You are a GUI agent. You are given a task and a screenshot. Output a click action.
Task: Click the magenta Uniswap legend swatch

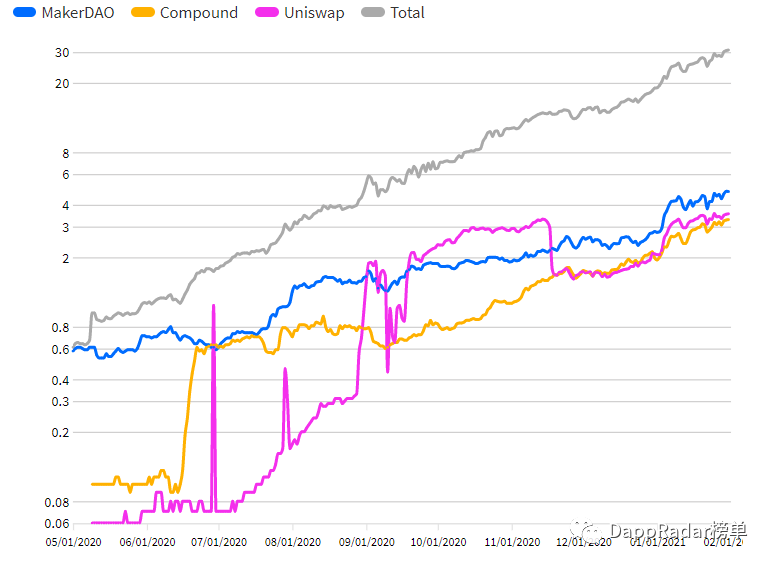point(267,13)
